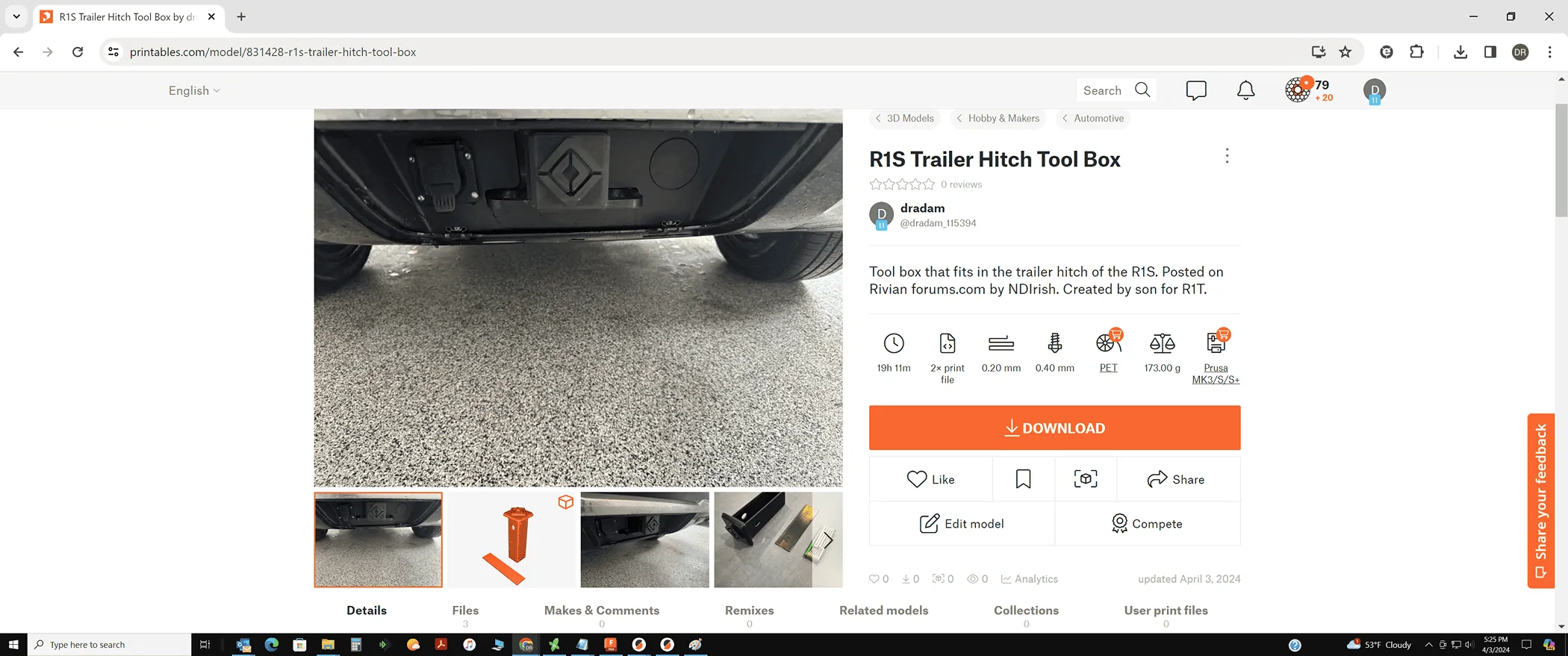Open Windows Start menu

point(13,644)
